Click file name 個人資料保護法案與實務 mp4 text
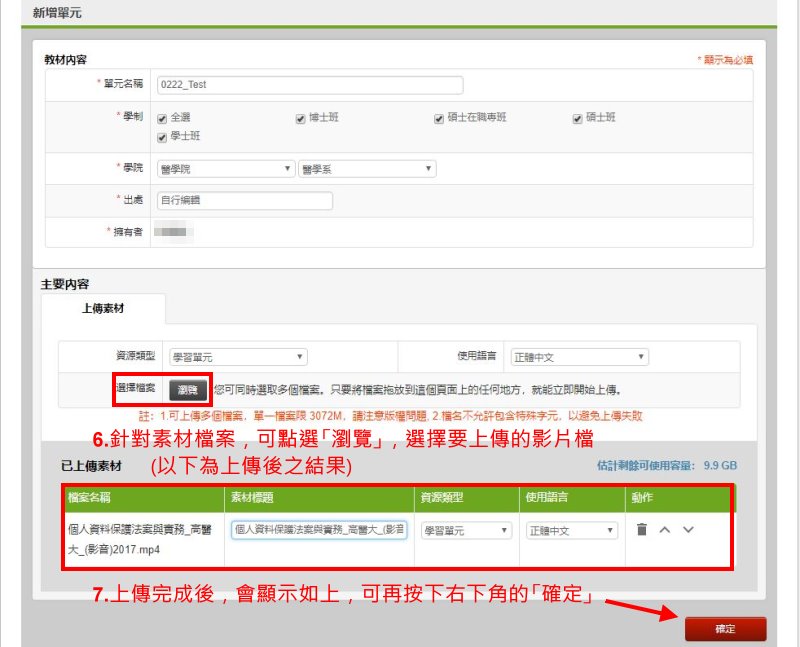This screenshot has width=800, height=647. coord(140,539)
